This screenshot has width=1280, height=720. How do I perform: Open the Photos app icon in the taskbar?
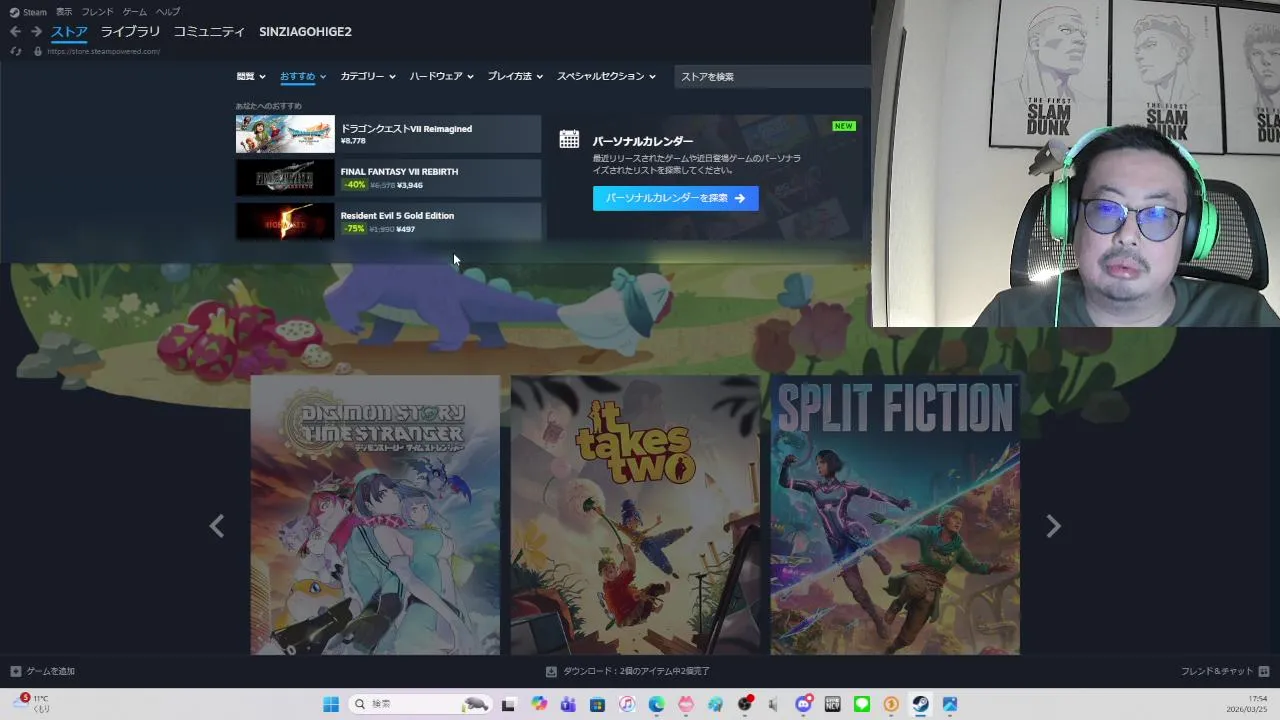tap(950, 704)
